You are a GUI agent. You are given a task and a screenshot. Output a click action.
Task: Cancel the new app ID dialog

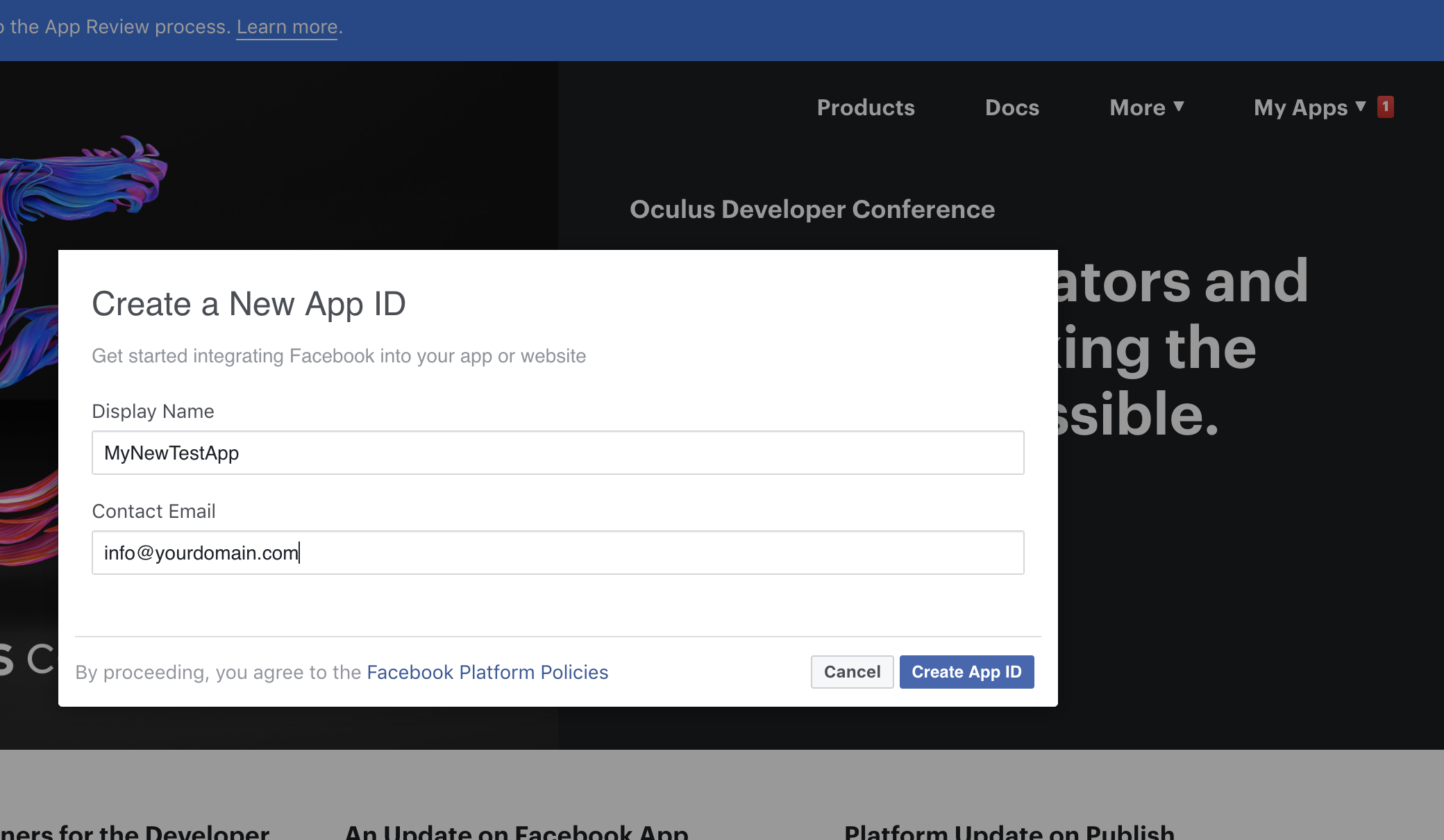coord(852,672)
